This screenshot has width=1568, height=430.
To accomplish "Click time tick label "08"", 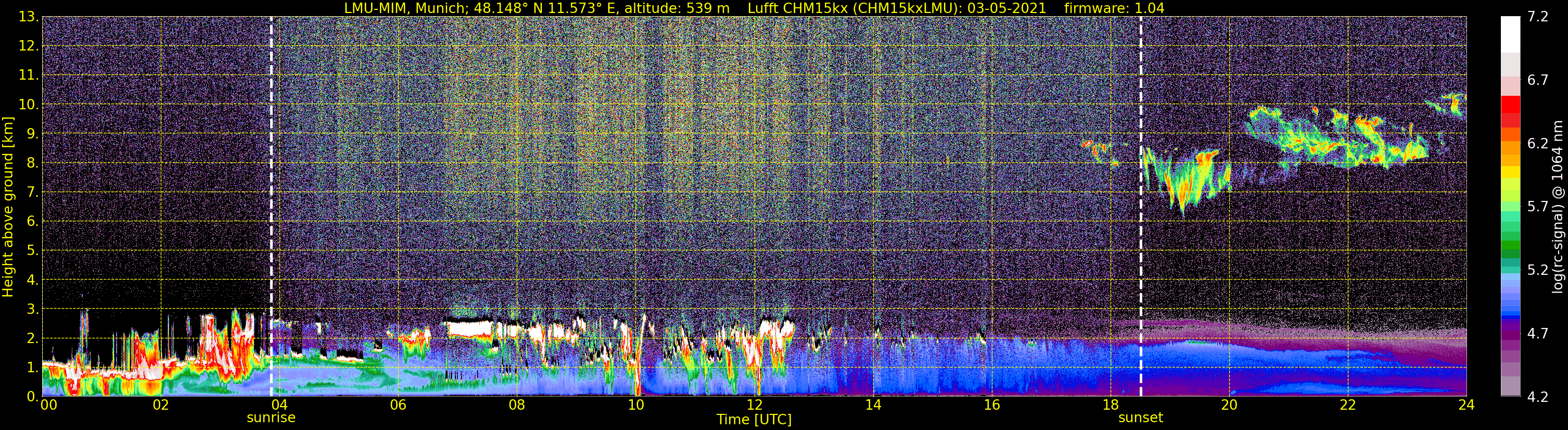I will [x=517, y=405].
